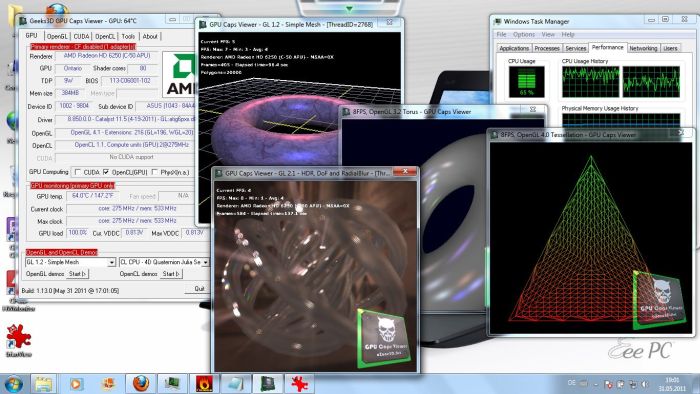Switch to the OpenCL tab

[105, 37]
